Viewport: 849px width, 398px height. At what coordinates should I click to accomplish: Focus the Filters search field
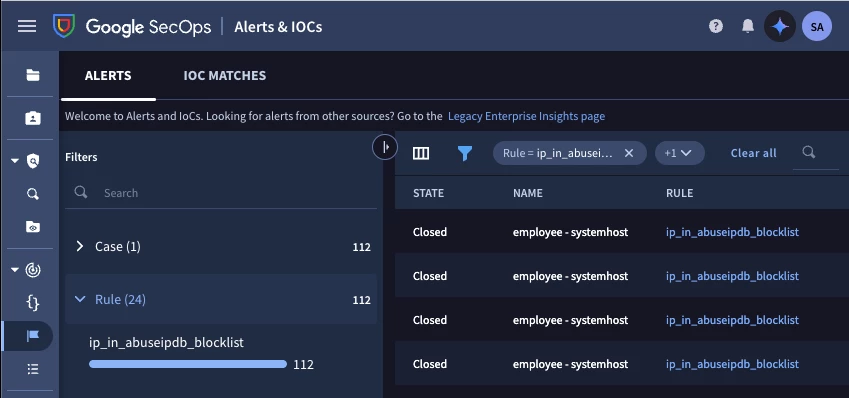click(x=221, y=193)
